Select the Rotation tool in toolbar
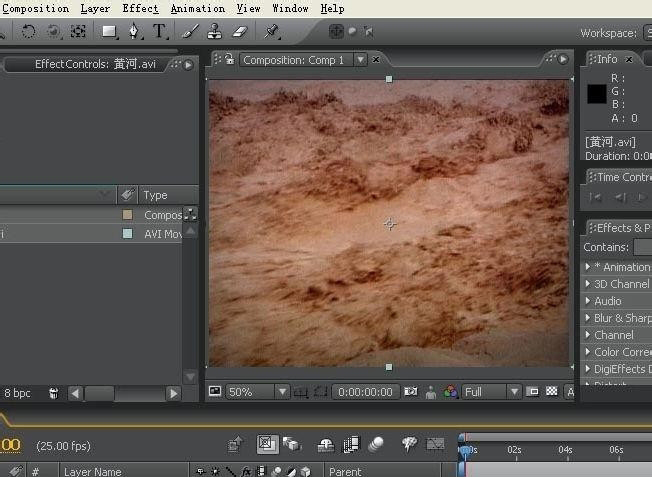Image resolution: width=652 pixels, height=477 pixels. (28, 31)
